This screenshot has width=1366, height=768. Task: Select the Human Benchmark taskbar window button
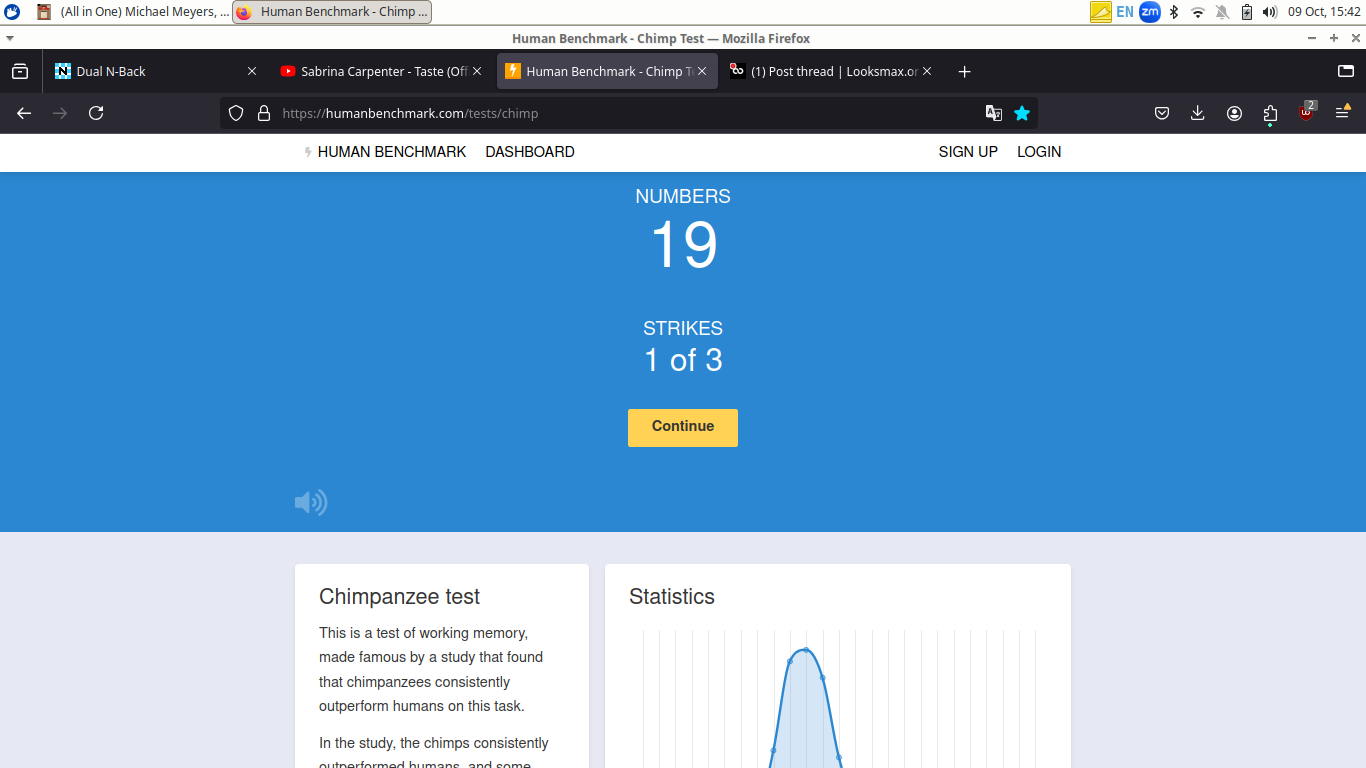tap(332, 12)
